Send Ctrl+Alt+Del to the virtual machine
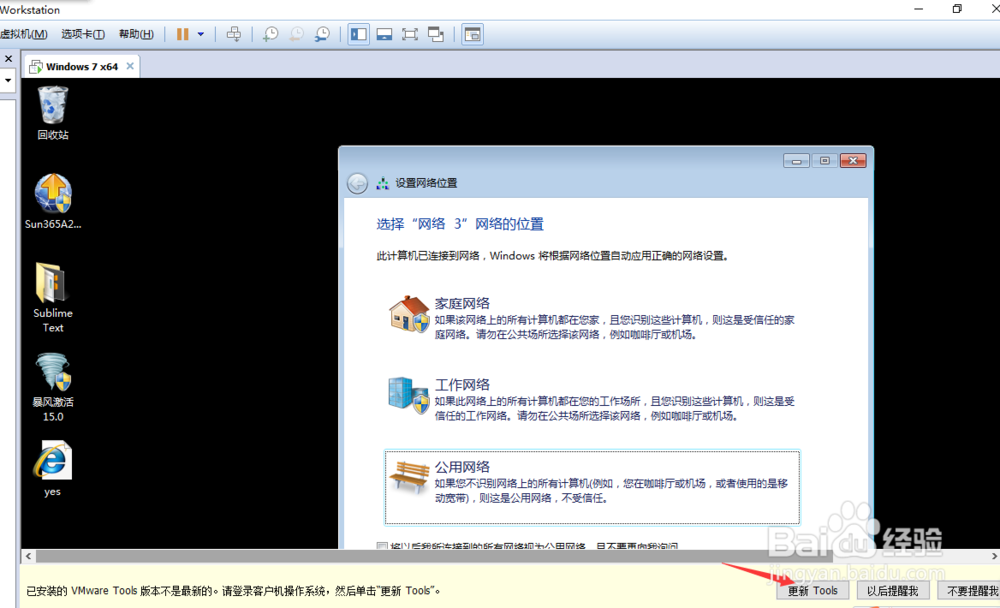Image resolution: width=1000 pixels, height=608 pixels. tap(234, 34)
